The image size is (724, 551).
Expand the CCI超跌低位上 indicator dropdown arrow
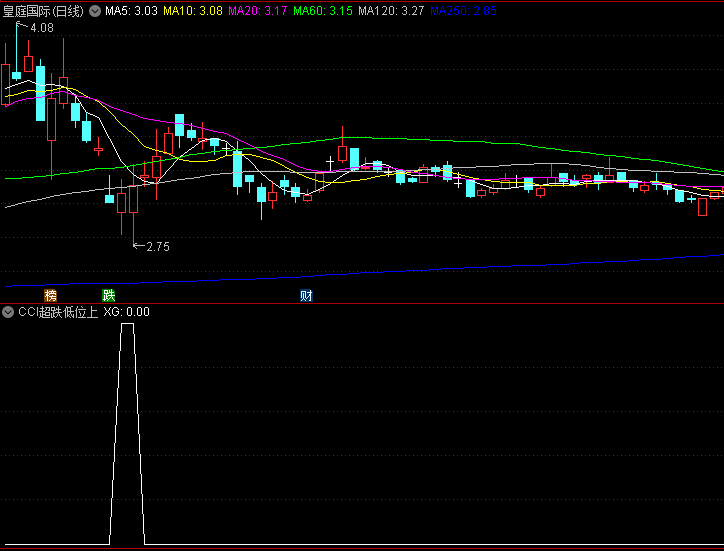tap(8, 312)
